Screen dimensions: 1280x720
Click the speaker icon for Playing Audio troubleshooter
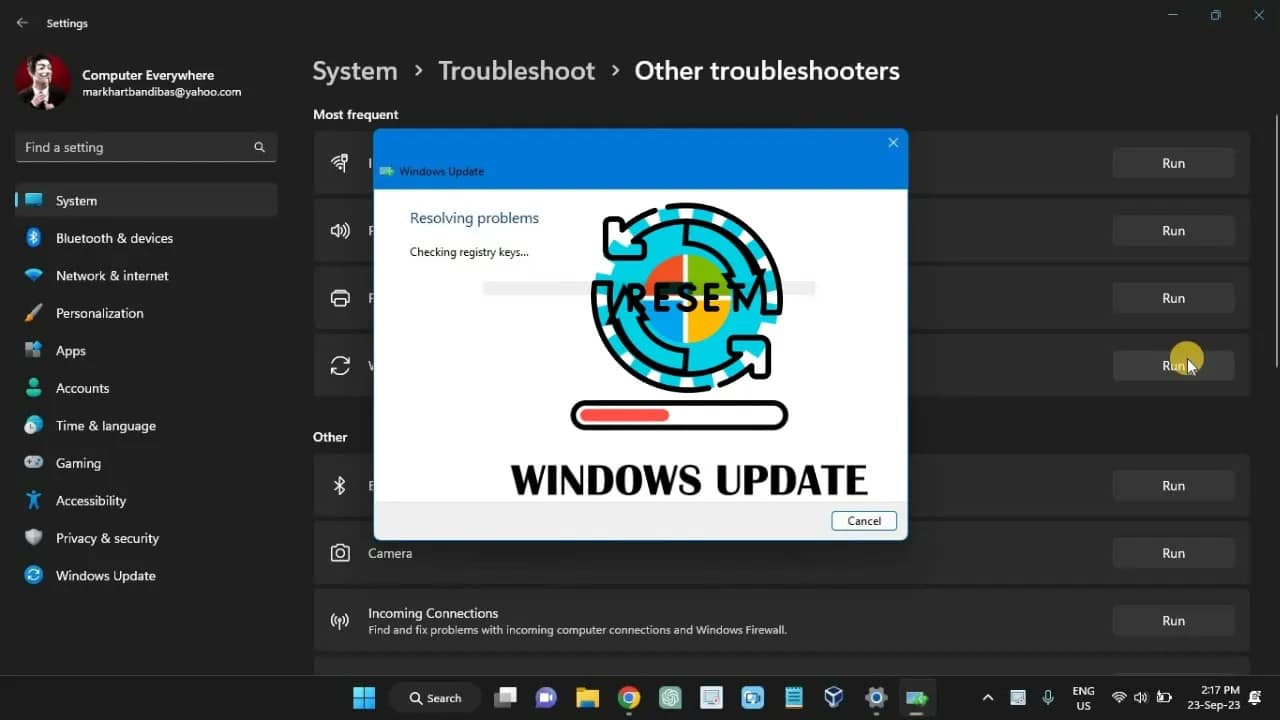tap(340, 230)
